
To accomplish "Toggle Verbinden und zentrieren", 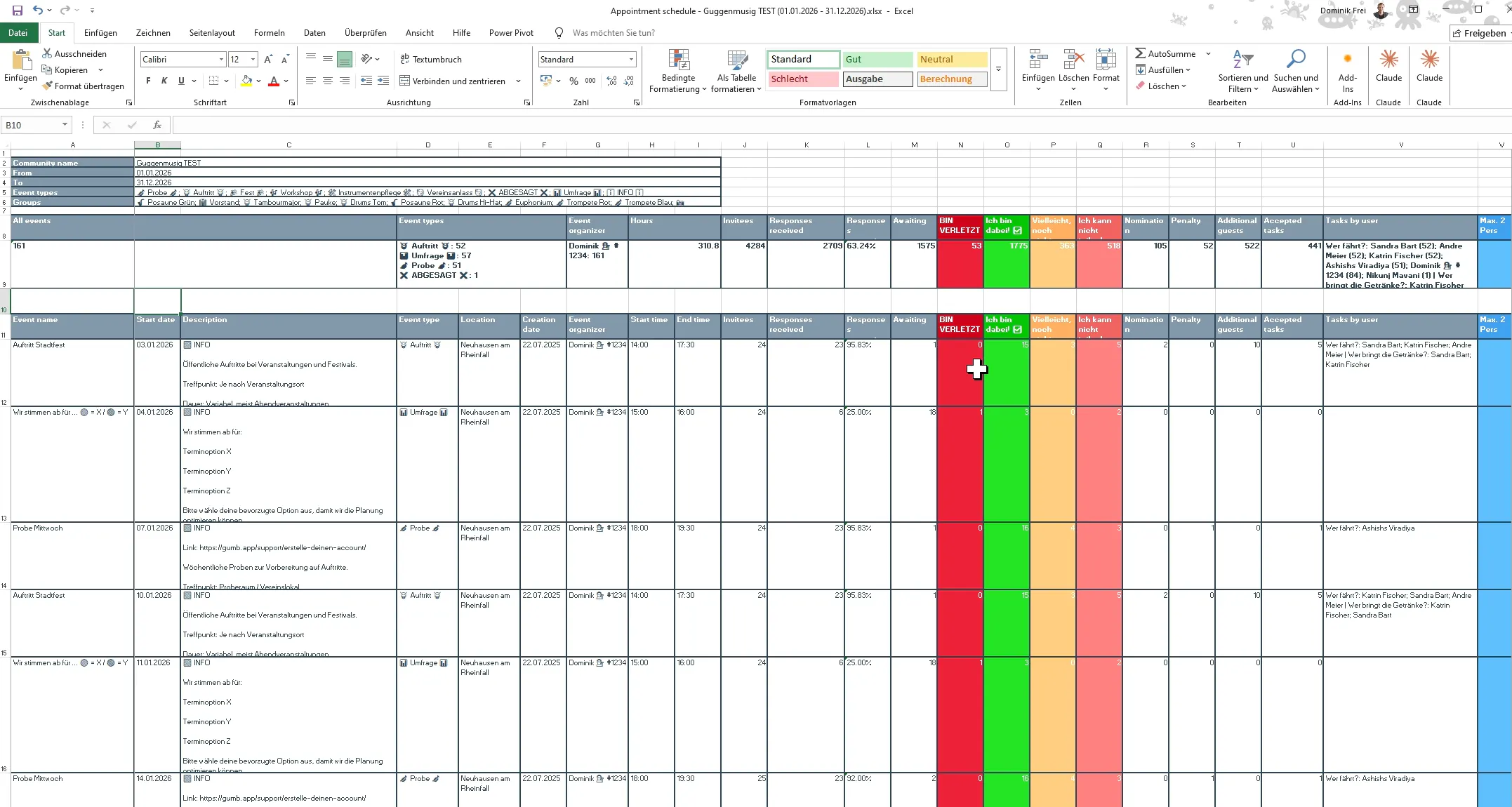I will pos(453,81).
